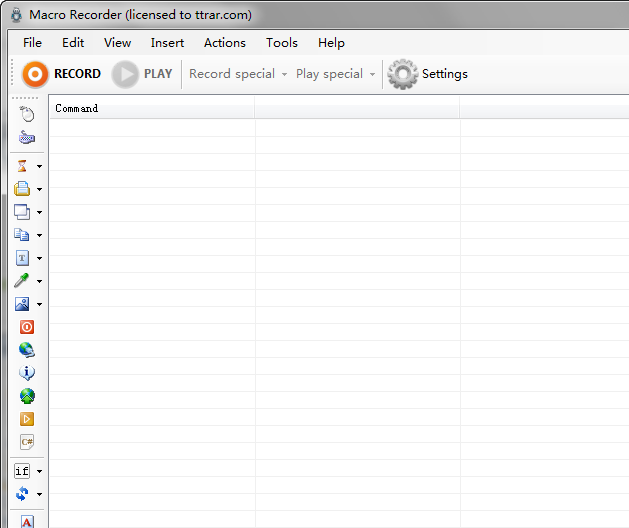The image size is (629, 528).
Task: Expand the eyedropper options arrow
Action: pos(39,281)
